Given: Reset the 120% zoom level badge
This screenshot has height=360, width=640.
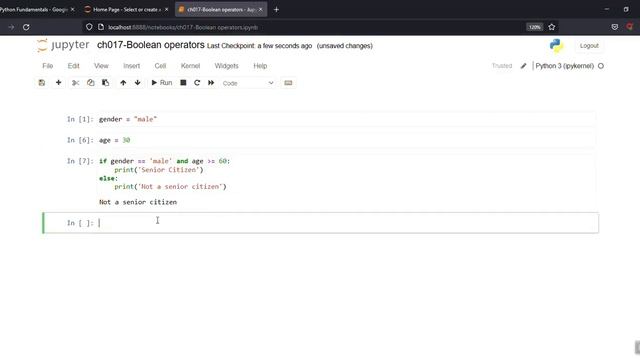Looking at the screenshot, I should pyautogui.click(x=535, y=27).
